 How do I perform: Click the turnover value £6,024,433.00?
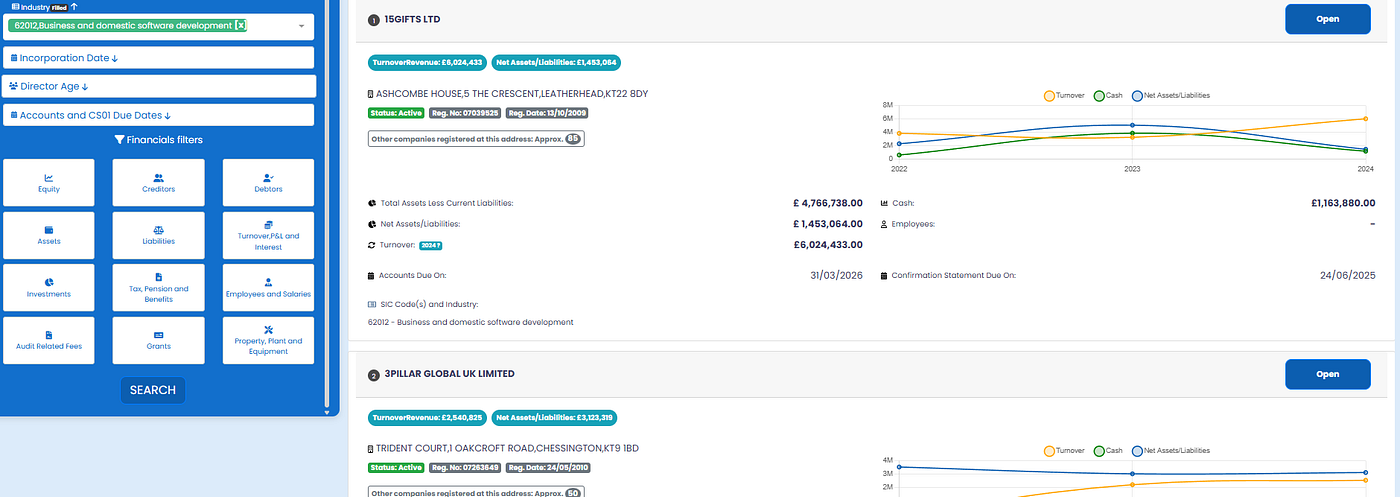[x=828, y=245]
